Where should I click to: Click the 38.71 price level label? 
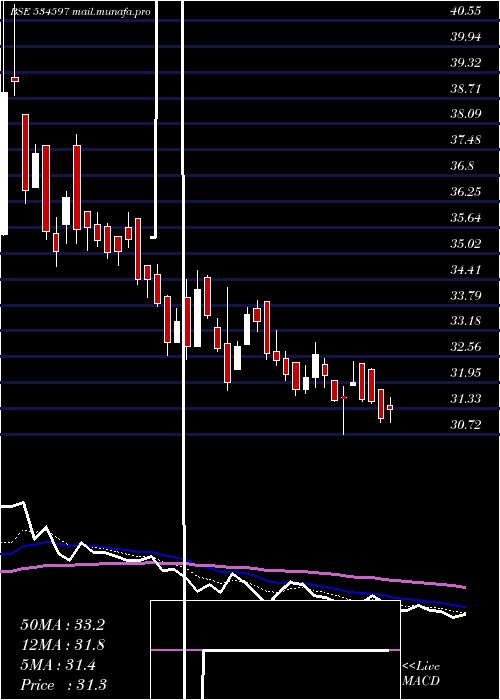click(466, 88)
